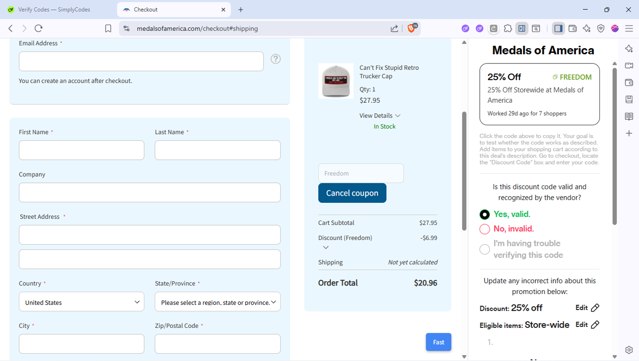Image resolution: width=639 pixels, height=361 pixels.
Task: Open the Country dropdown showing United States
Action: click(82, 302)
